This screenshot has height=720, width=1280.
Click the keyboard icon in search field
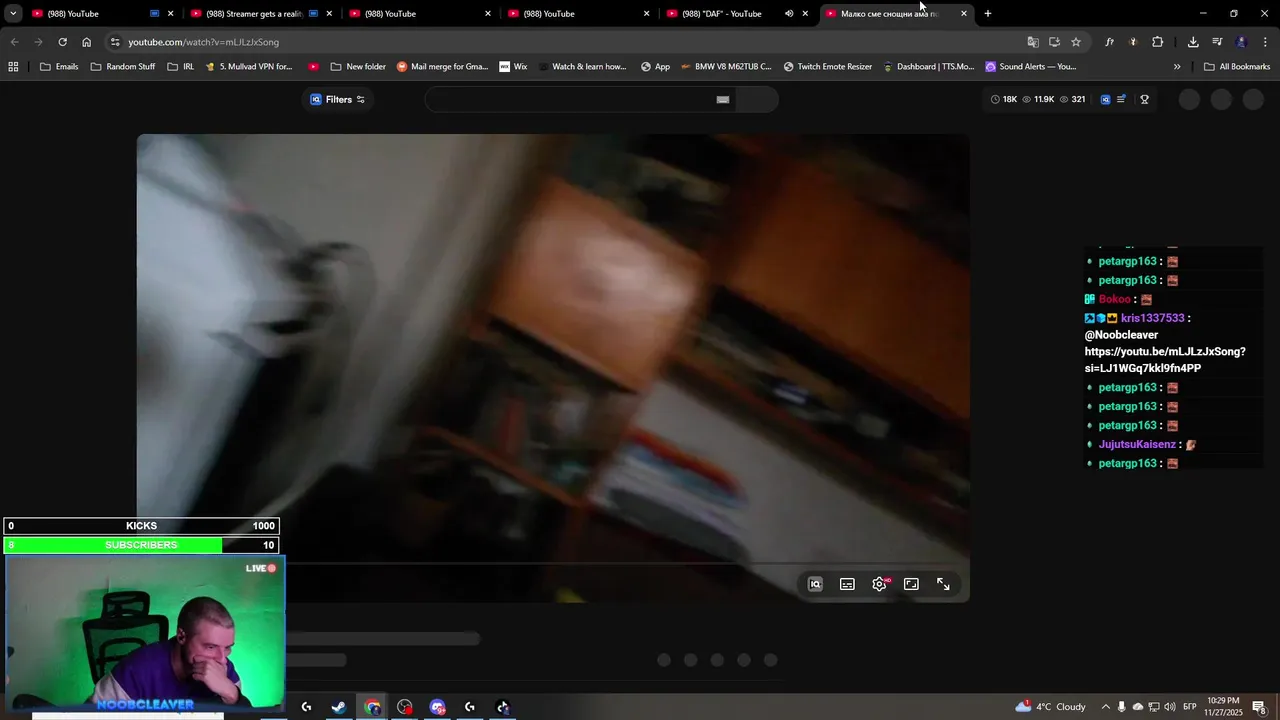pyautogui.click(x=723, y=99)
